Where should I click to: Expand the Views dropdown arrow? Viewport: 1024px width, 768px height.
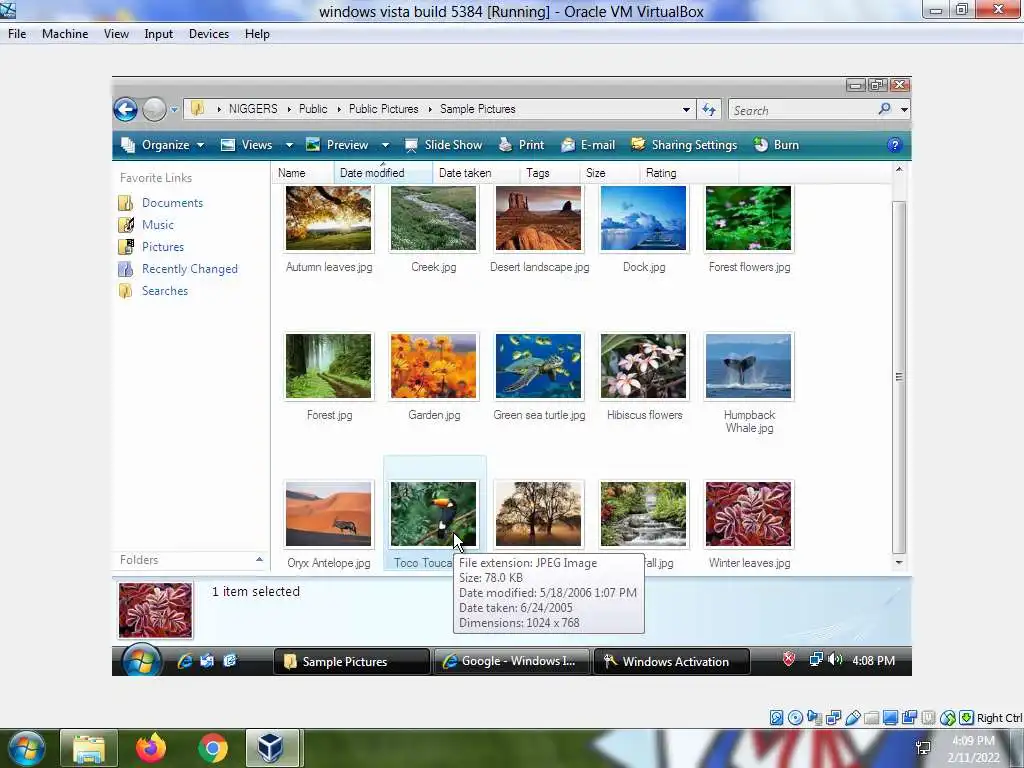(x=289, y=145)
